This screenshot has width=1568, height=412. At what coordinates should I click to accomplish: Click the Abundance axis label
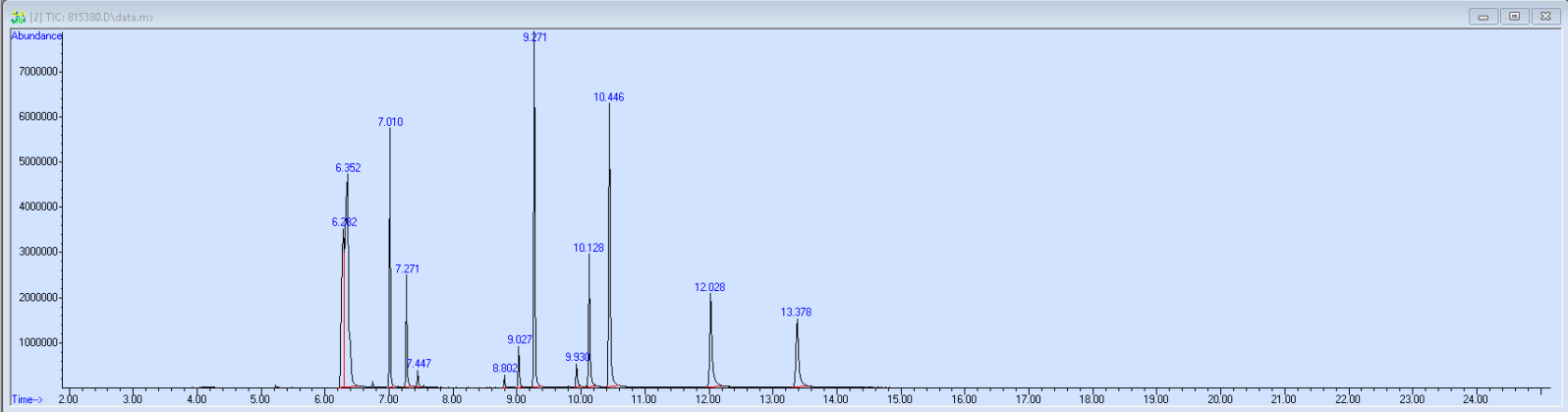pos(36,36)
